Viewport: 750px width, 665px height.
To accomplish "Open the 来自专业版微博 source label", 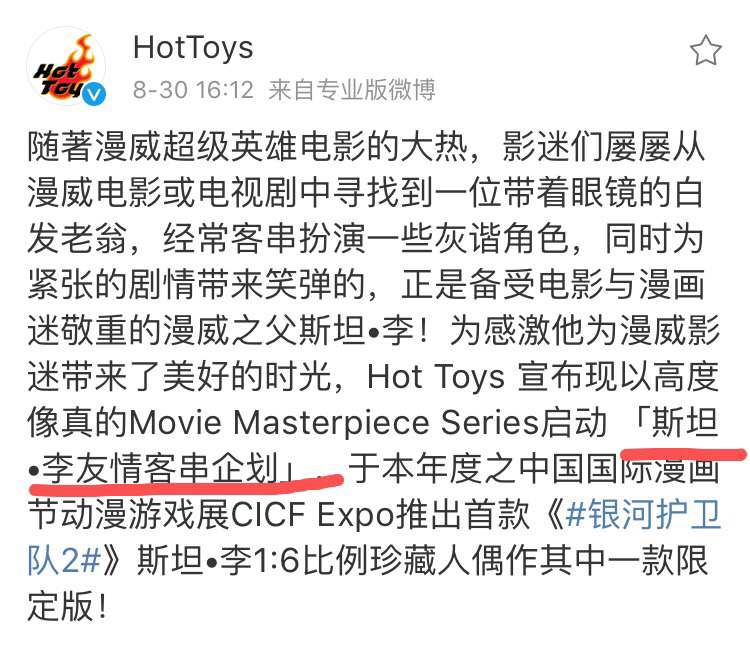I will click(x=352, y=89).
